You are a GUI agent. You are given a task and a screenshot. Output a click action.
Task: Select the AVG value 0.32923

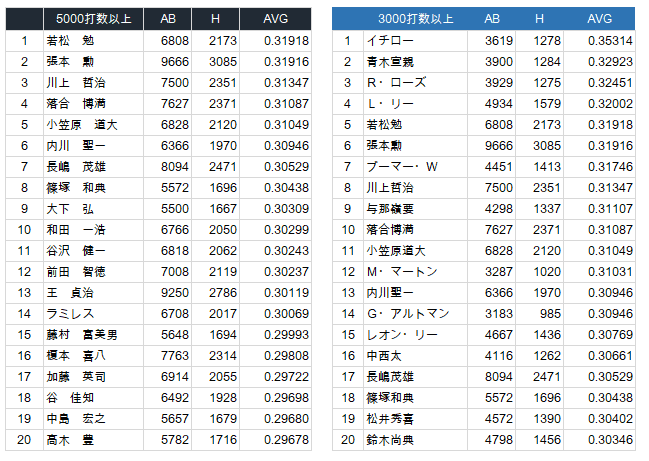610,62
